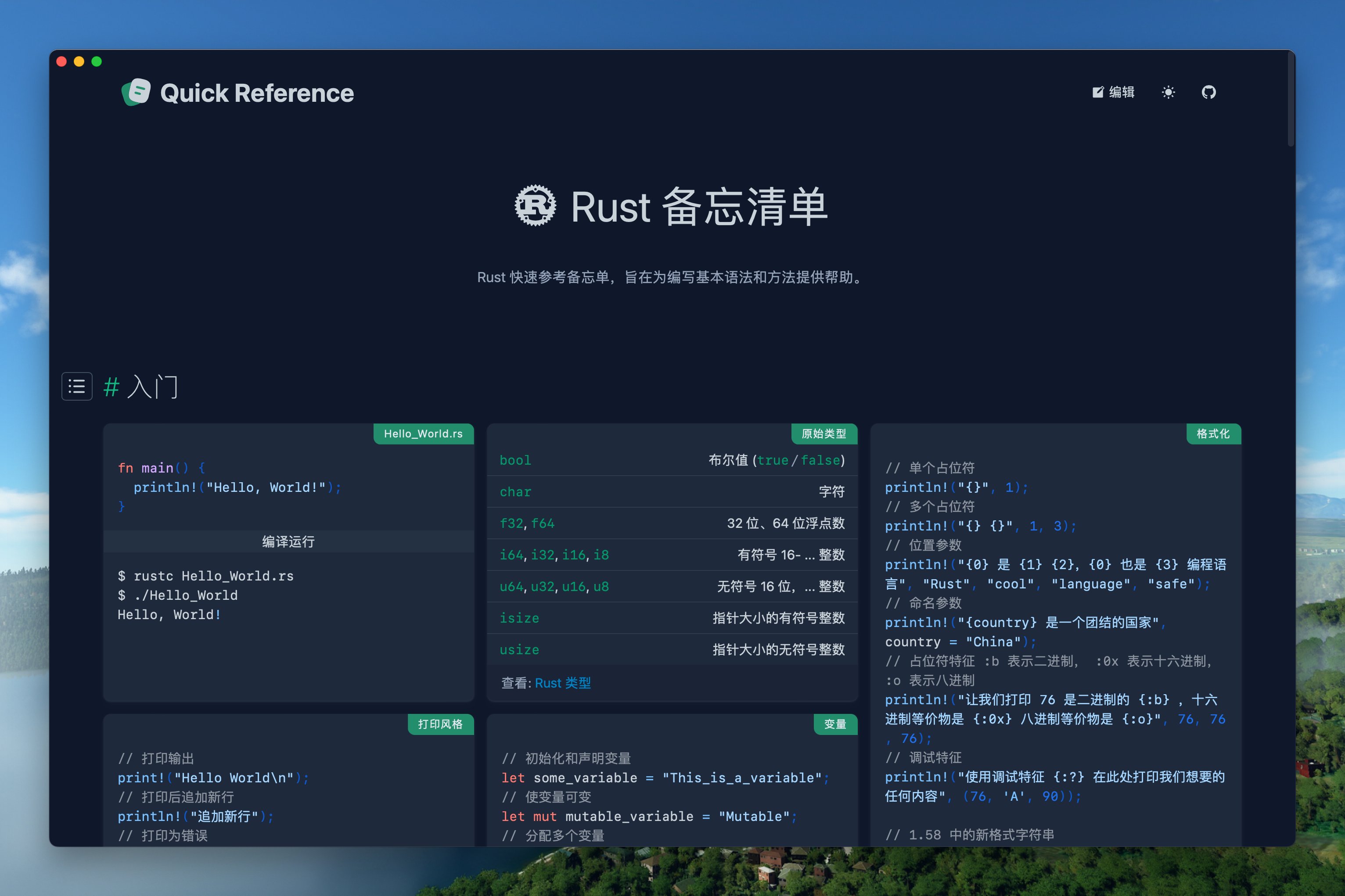Image resolution: width=1345 pixels, height=896 pixels.
Task: Click the '$ ./Hello_World' command line
Action: click(x=178, y=595)
